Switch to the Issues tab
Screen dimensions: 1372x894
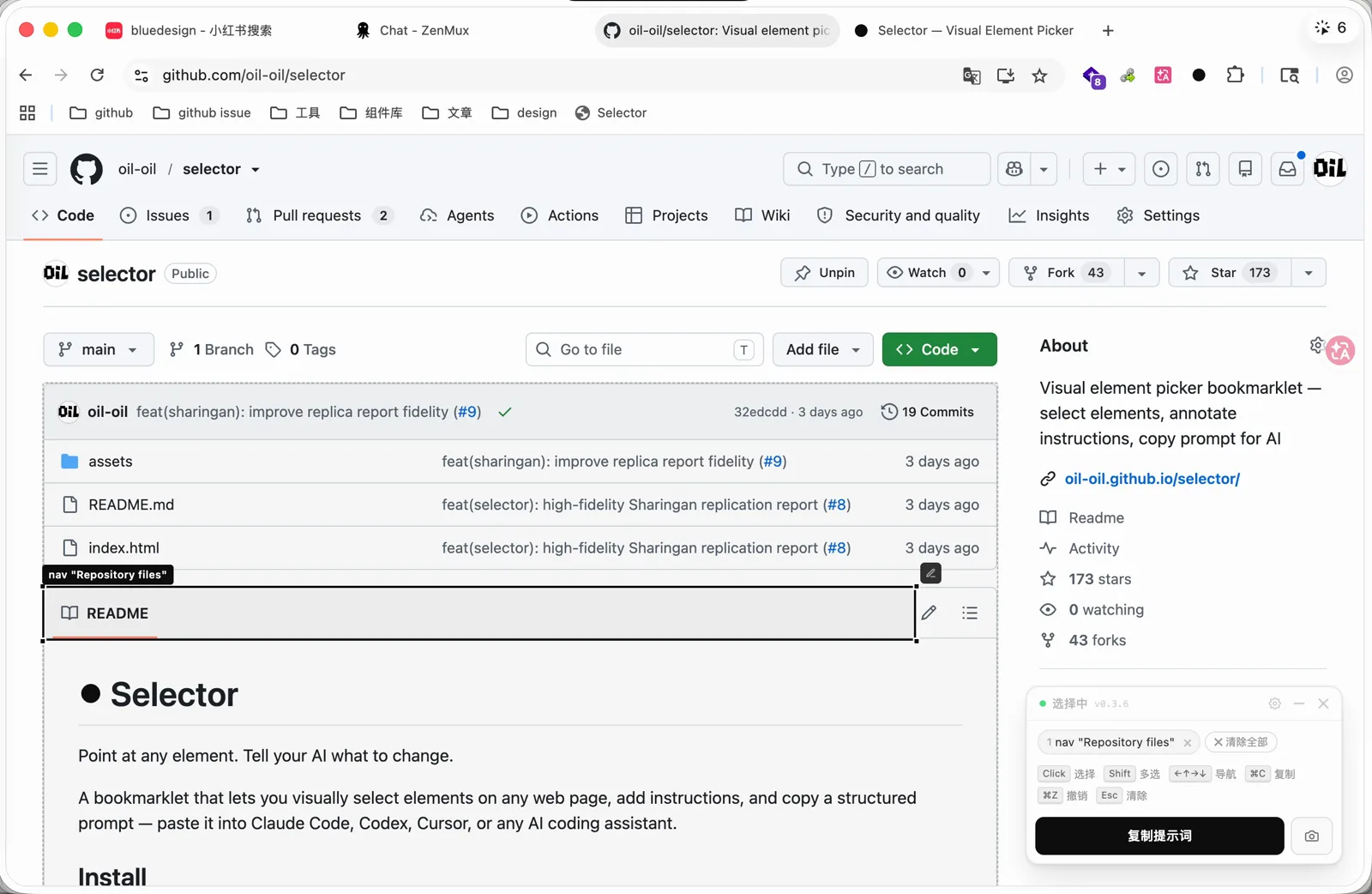point(170,215)
